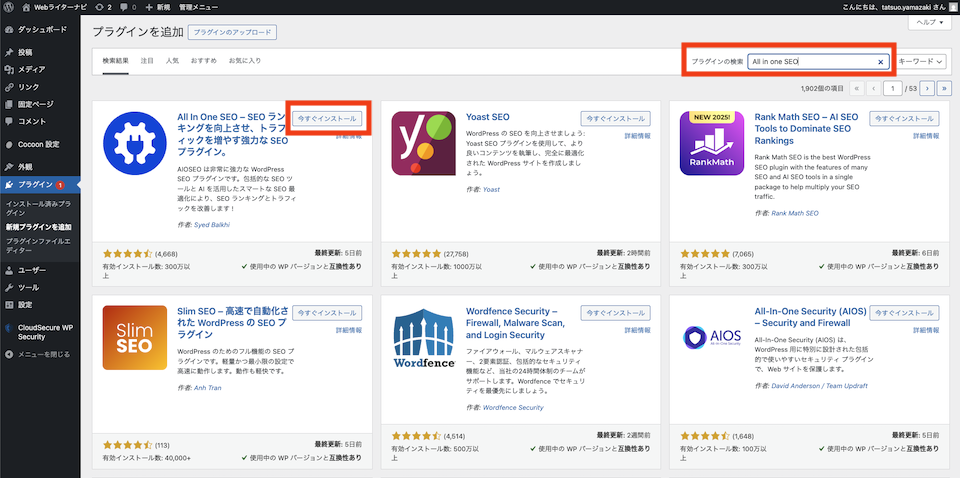The image size is (960, 478).
Task: Install the Slim SEO plugin
Action: pyautogui.click(x=327, y=313)
